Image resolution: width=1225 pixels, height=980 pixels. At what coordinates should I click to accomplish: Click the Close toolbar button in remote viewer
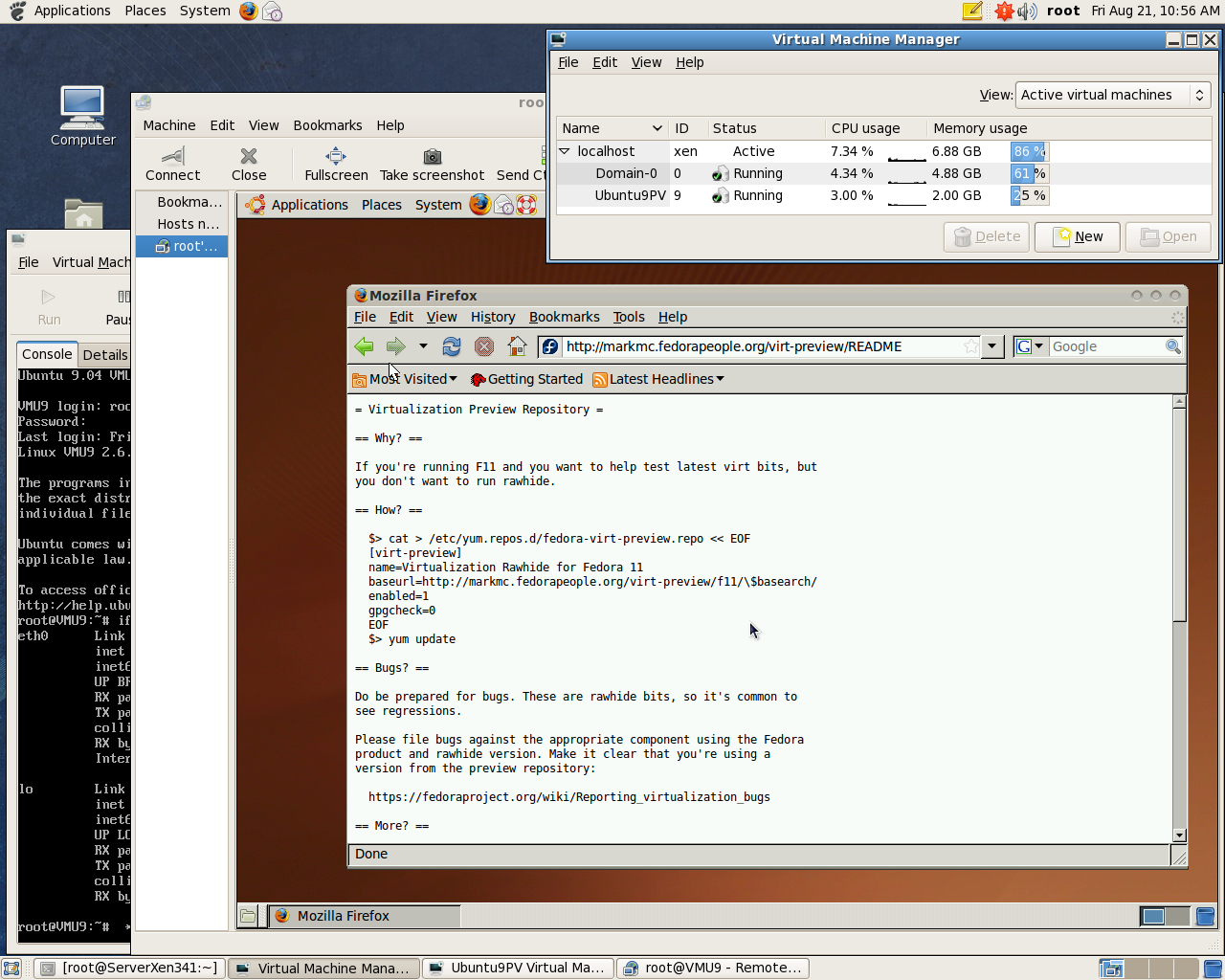(x=249, y=164)
